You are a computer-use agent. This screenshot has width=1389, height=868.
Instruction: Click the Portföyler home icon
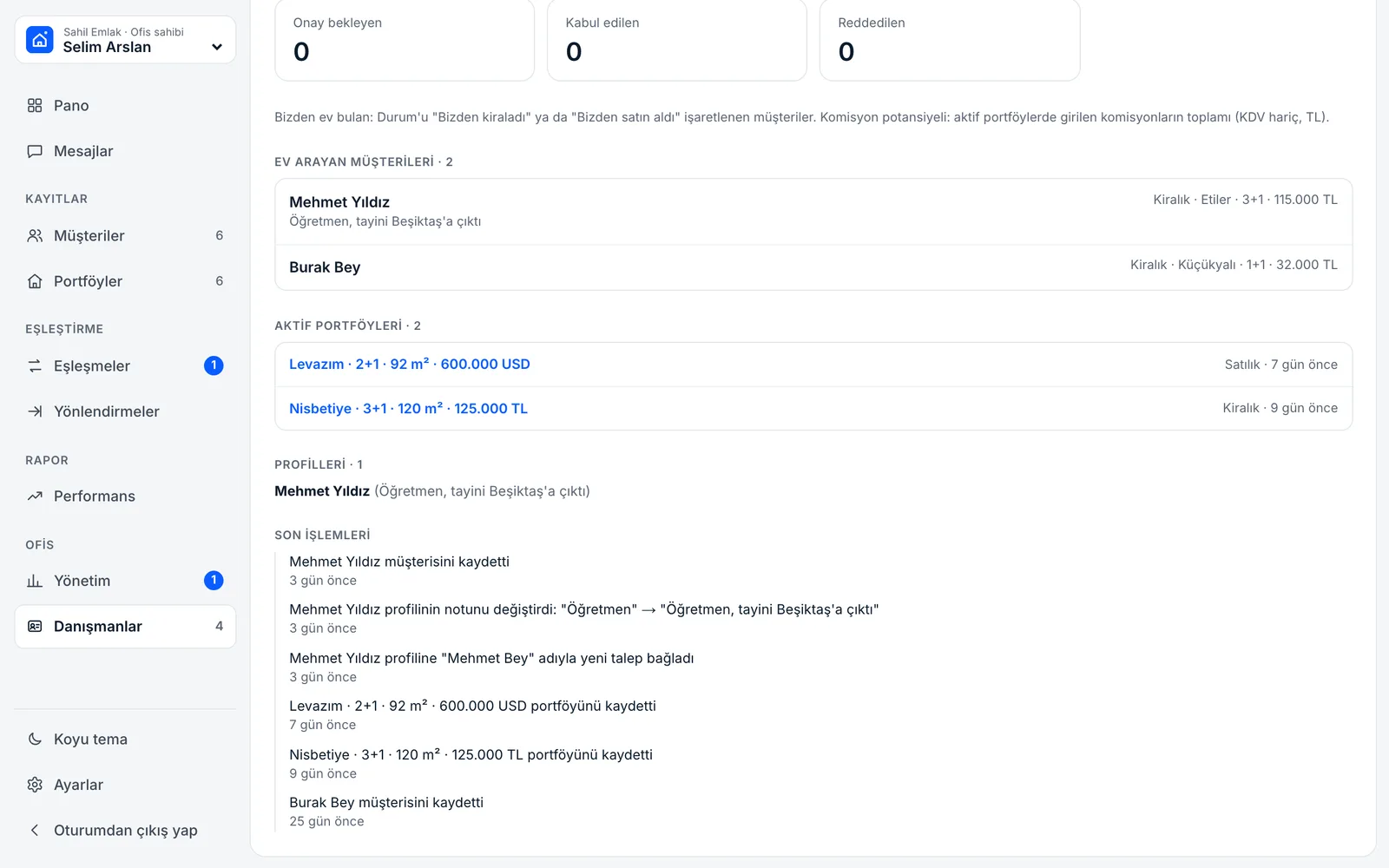click(35, 281)
